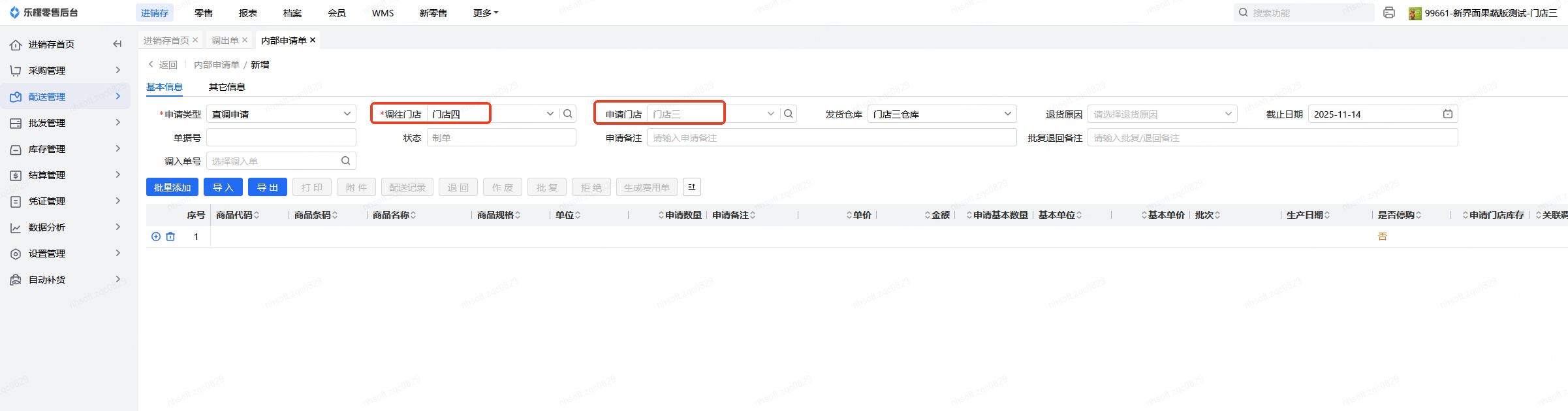Sort by 商品代码 column arrows

[257, 215]
